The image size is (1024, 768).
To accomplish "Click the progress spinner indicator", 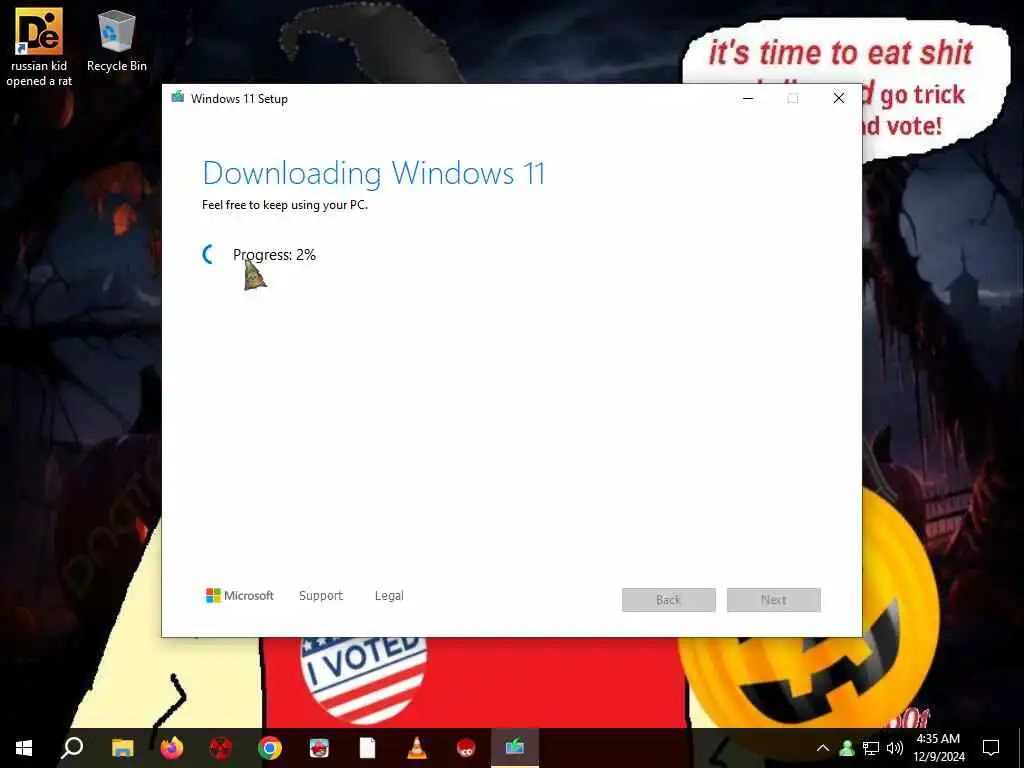I will [x=208, y=255].
